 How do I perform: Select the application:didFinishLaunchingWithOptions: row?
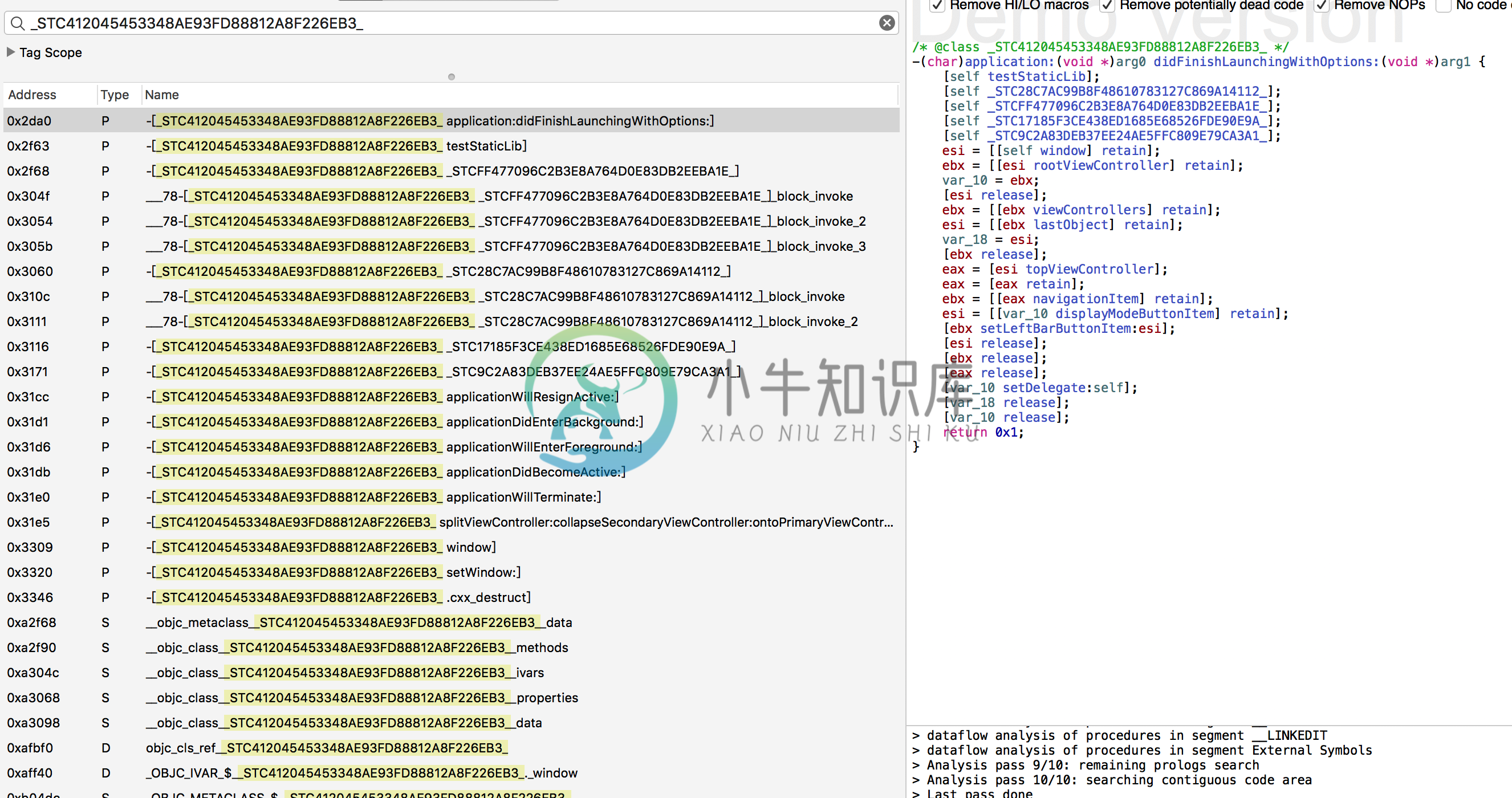click(x=451, y=121)
